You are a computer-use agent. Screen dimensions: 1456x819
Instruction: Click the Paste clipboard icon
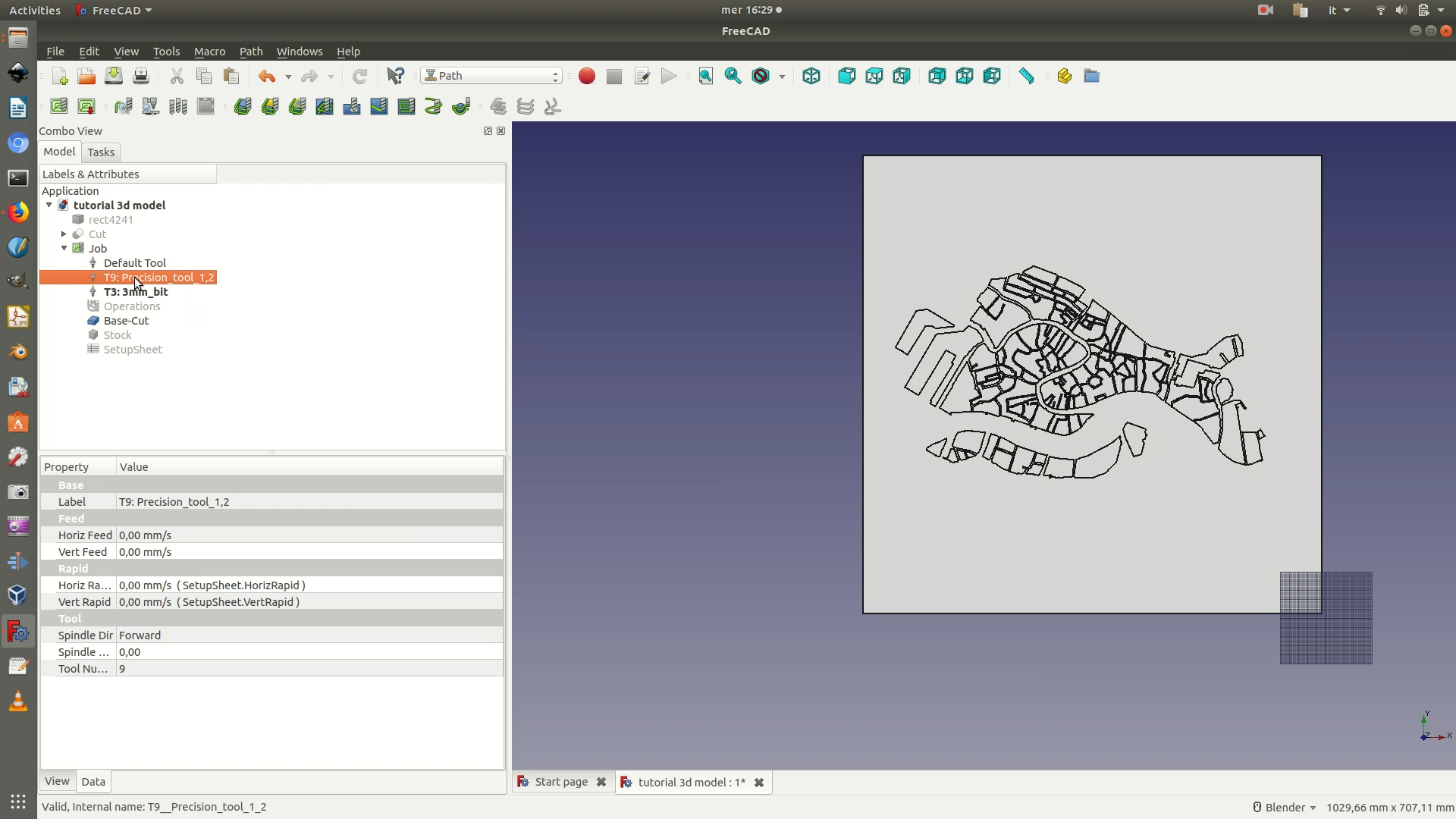click(x=231, y=76)
